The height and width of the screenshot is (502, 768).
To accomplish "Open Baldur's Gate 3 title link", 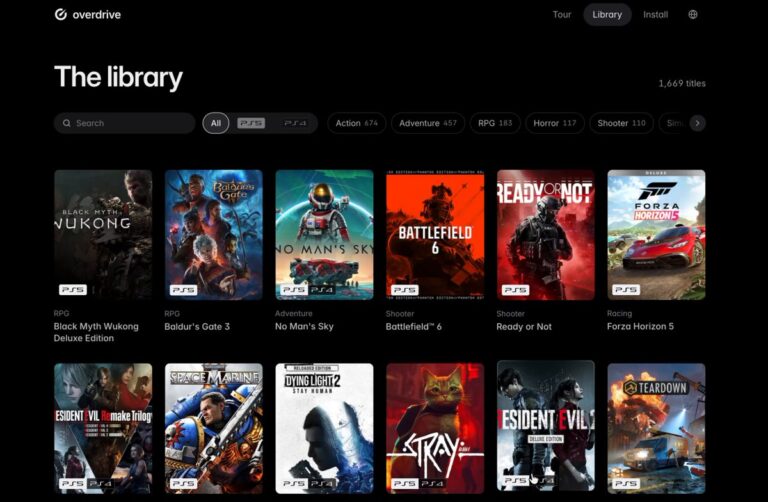I will pyautogui.click(x=197, y=327).
